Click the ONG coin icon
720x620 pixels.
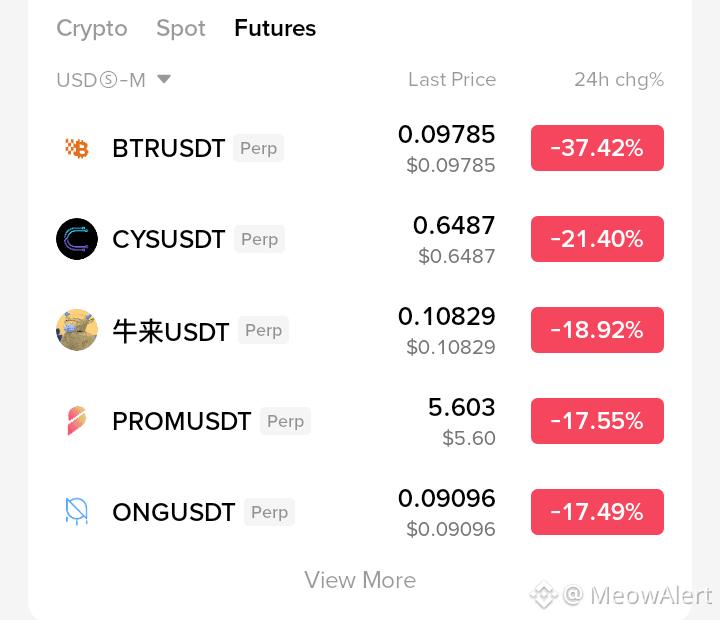click(77, 511)
